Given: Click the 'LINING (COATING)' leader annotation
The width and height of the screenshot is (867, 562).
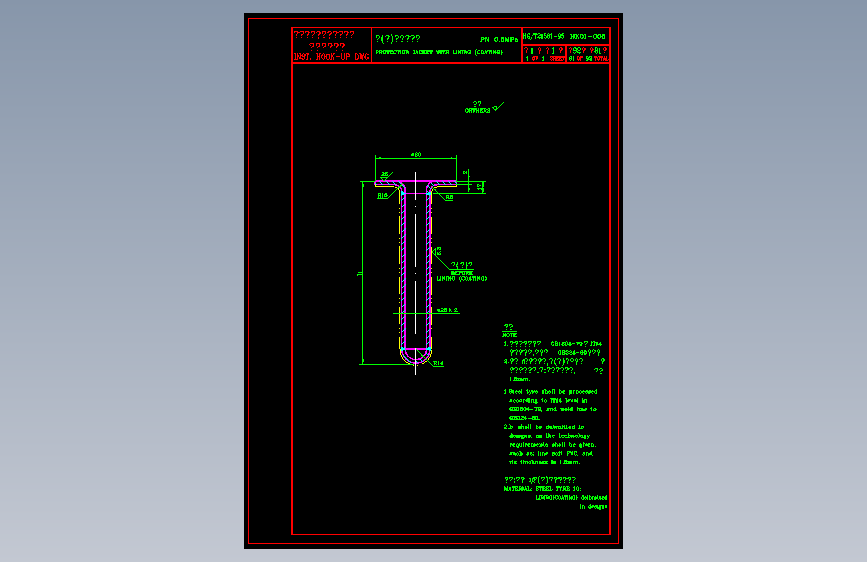Looking at the screenshot, I should coord(462,279).
